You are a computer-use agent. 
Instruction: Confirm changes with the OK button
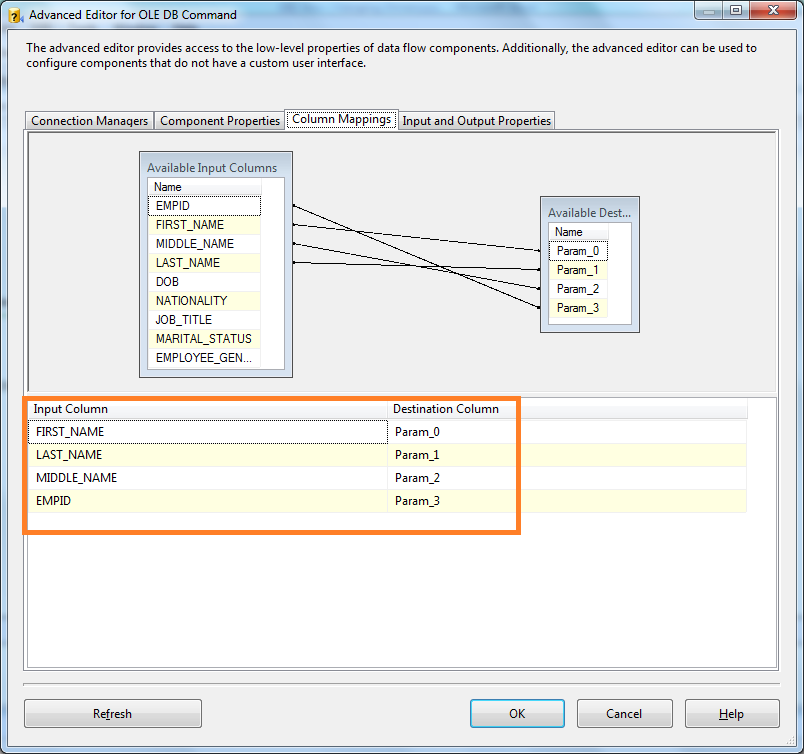click(x=517, y=713)
